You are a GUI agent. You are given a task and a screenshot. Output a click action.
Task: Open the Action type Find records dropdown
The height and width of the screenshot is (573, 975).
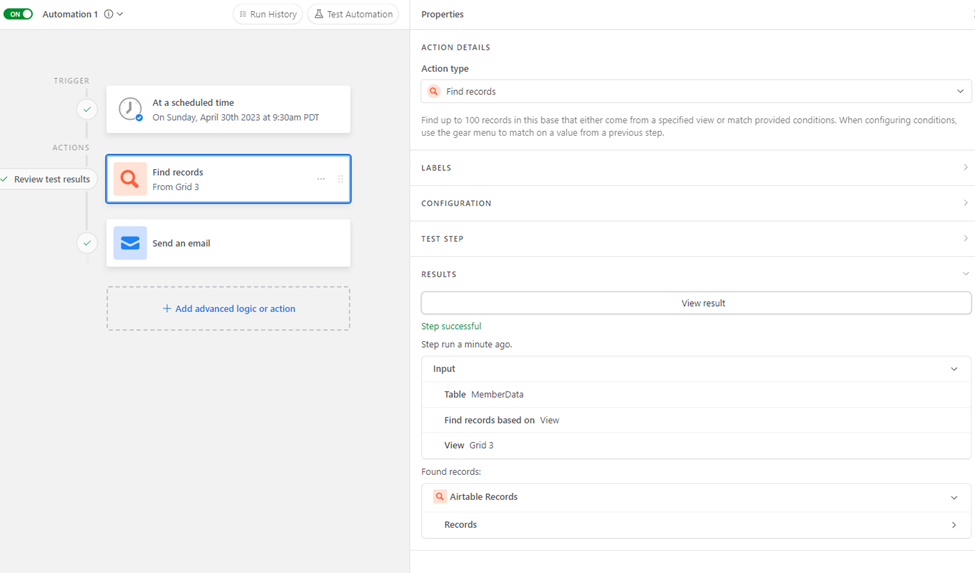pyautogui.click(x=696, y=91)
